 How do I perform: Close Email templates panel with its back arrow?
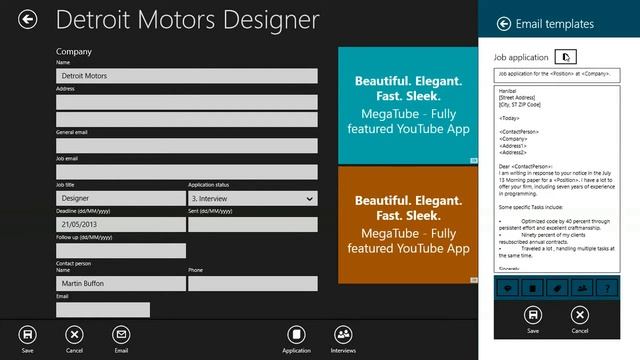tap(504, 24)
